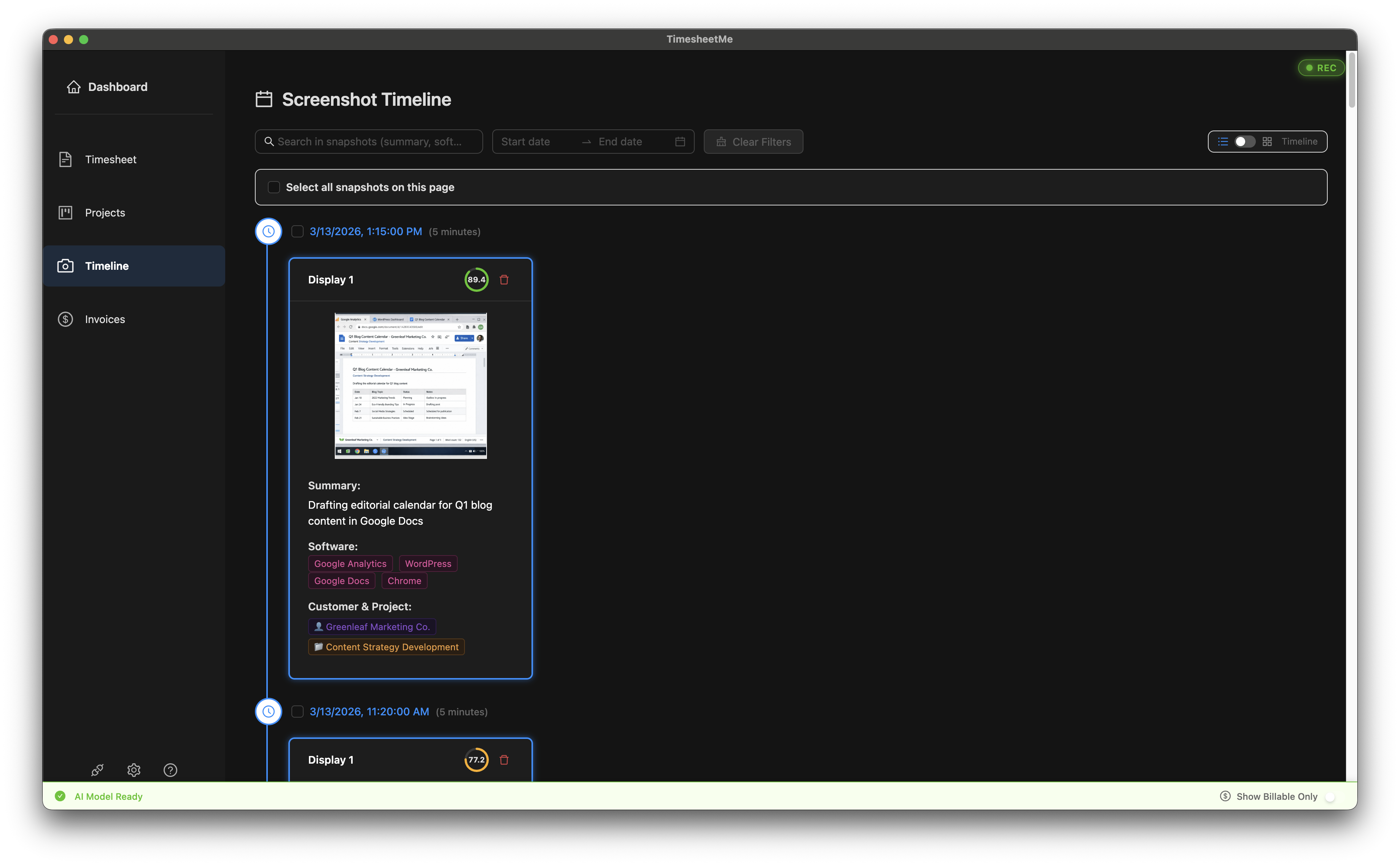Go to Timesheet in the sidebar
Image resolution: width=1400 pixels, height=866 pixels.
point(110,159)
